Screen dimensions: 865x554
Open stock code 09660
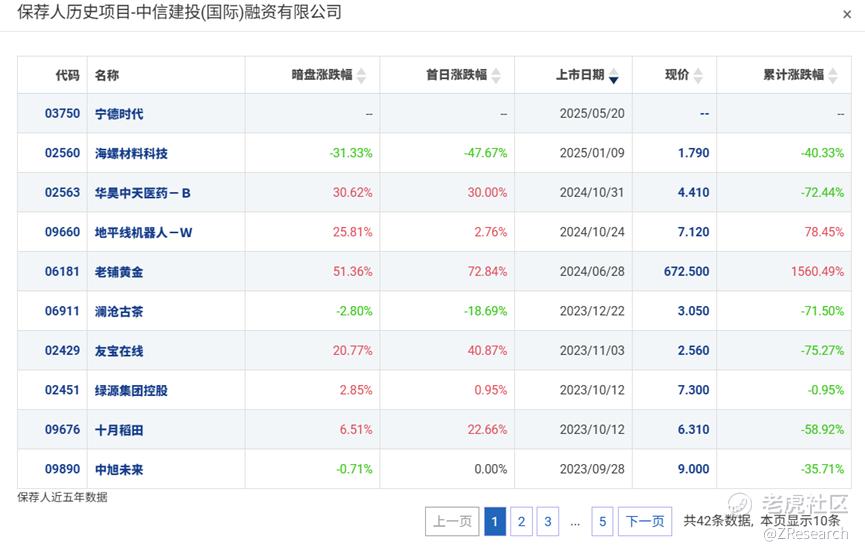pos(62,232)
